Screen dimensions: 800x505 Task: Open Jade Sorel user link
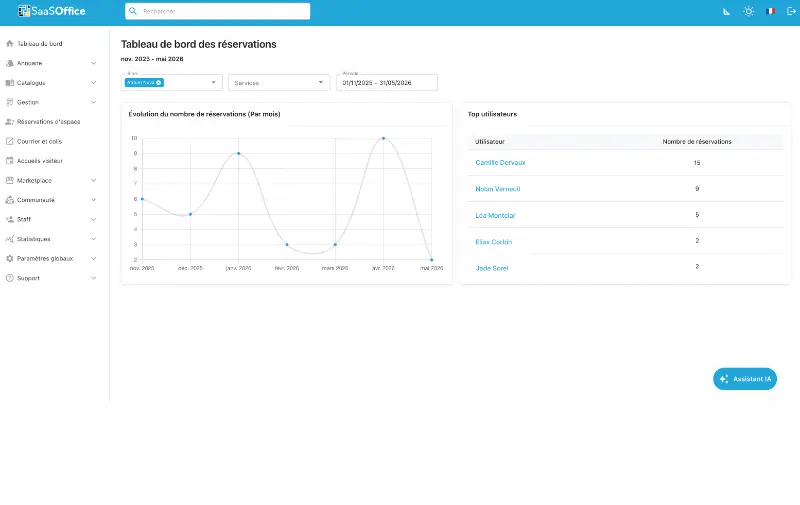coord(491,268)
